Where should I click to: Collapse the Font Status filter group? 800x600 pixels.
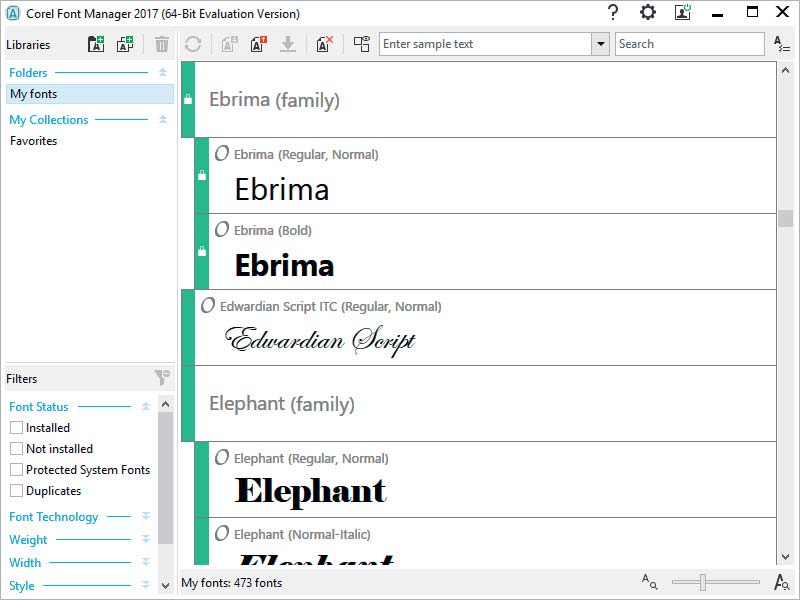146,407
